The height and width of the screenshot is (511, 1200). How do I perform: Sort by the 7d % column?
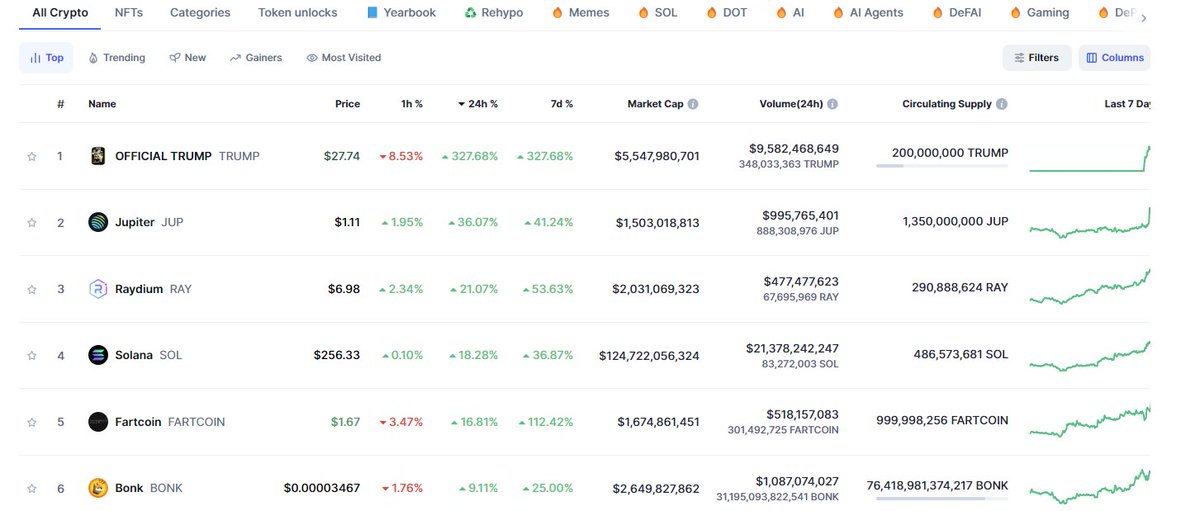[562, 104]
